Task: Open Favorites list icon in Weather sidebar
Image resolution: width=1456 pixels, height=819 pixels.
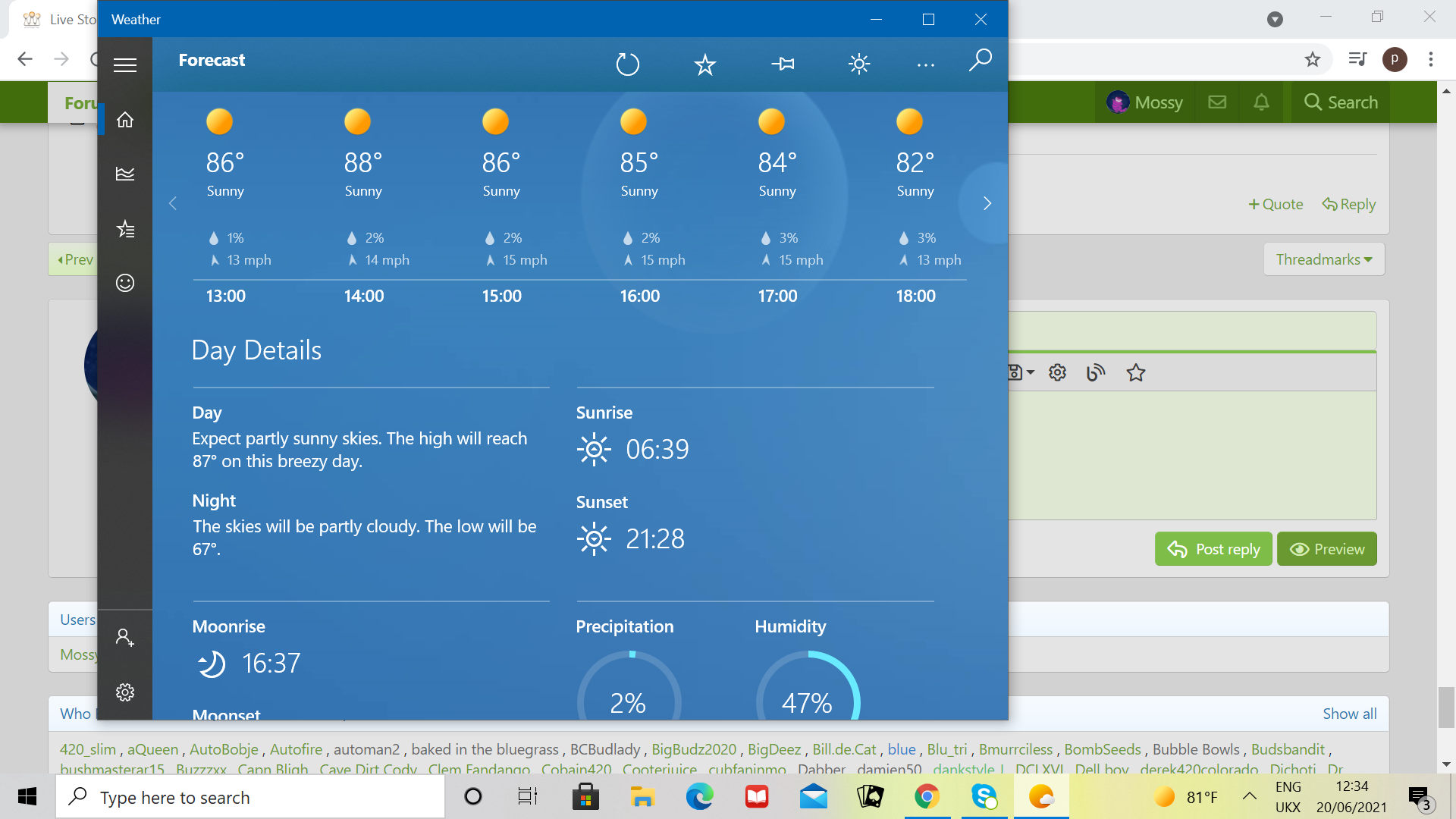Action: [125, 228]
